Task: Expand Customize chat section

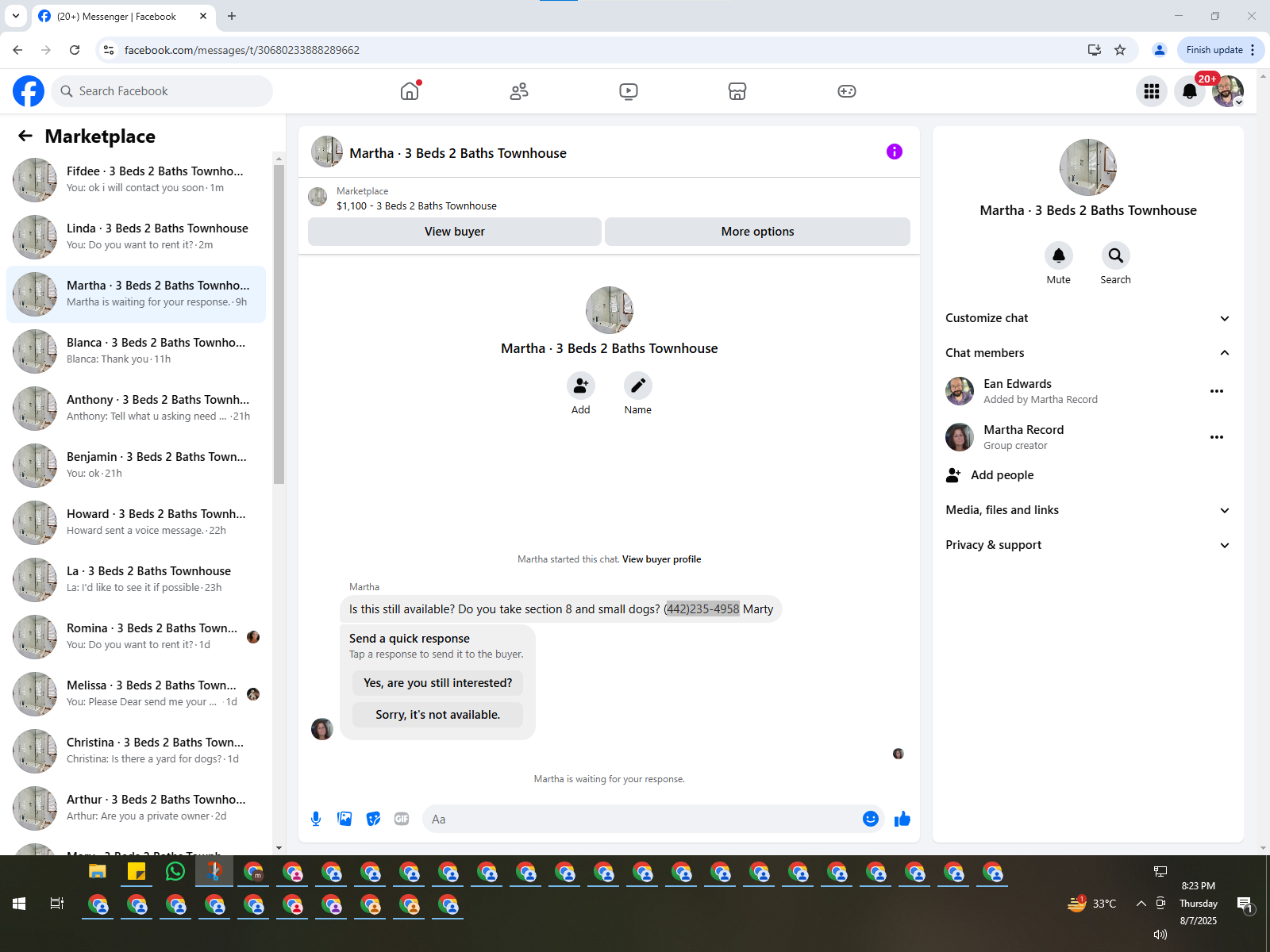Action: [1087, 318]
